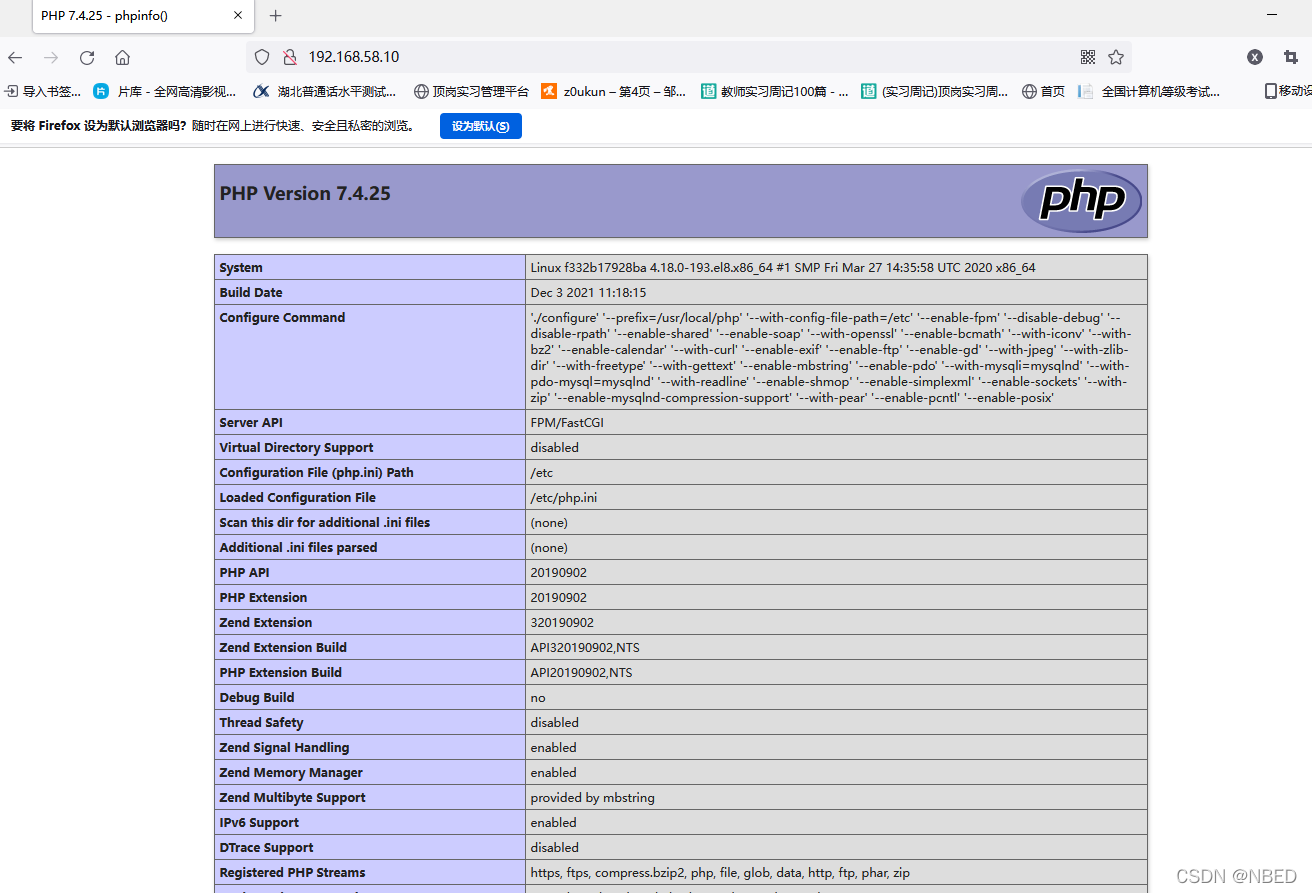Open the screenshot crop tool icon

click(x=1291, y=57)
